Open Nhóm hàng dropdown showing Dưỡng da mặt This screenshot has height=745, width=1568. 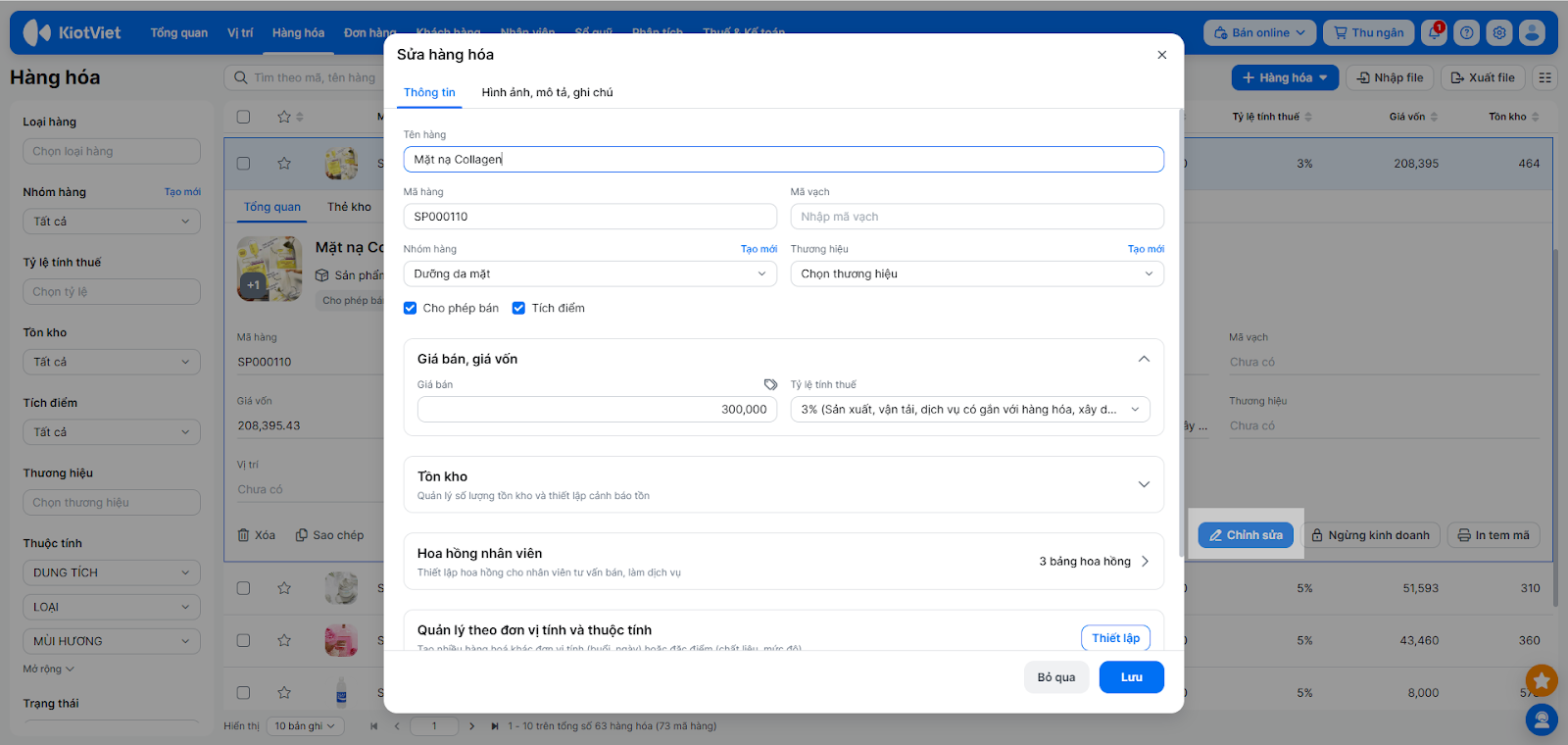point(590,273)
